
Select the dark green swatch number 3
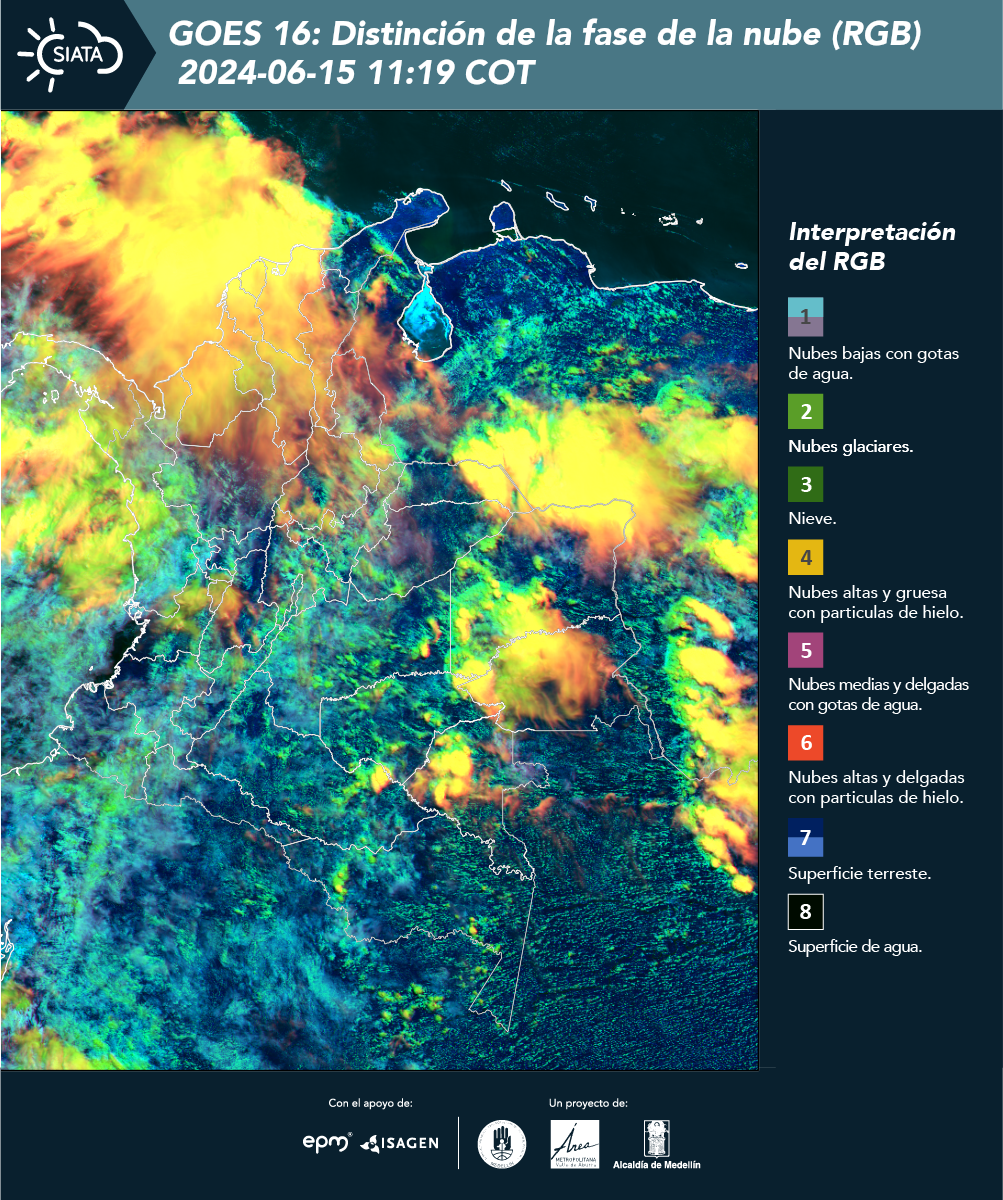[x=806, y=485]
